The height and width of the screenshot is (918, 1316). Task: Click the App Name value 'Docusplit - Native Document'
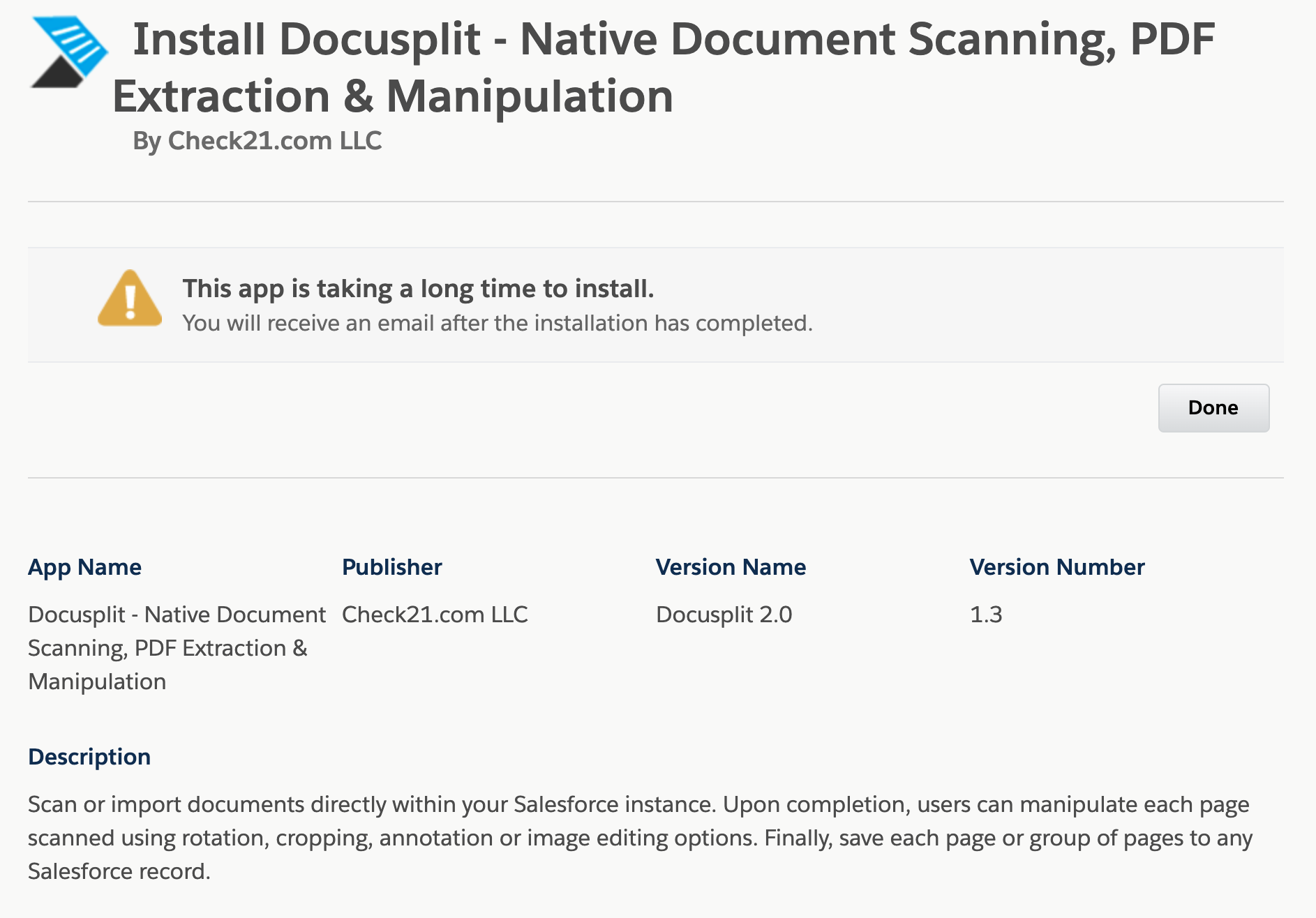(177, 648)
